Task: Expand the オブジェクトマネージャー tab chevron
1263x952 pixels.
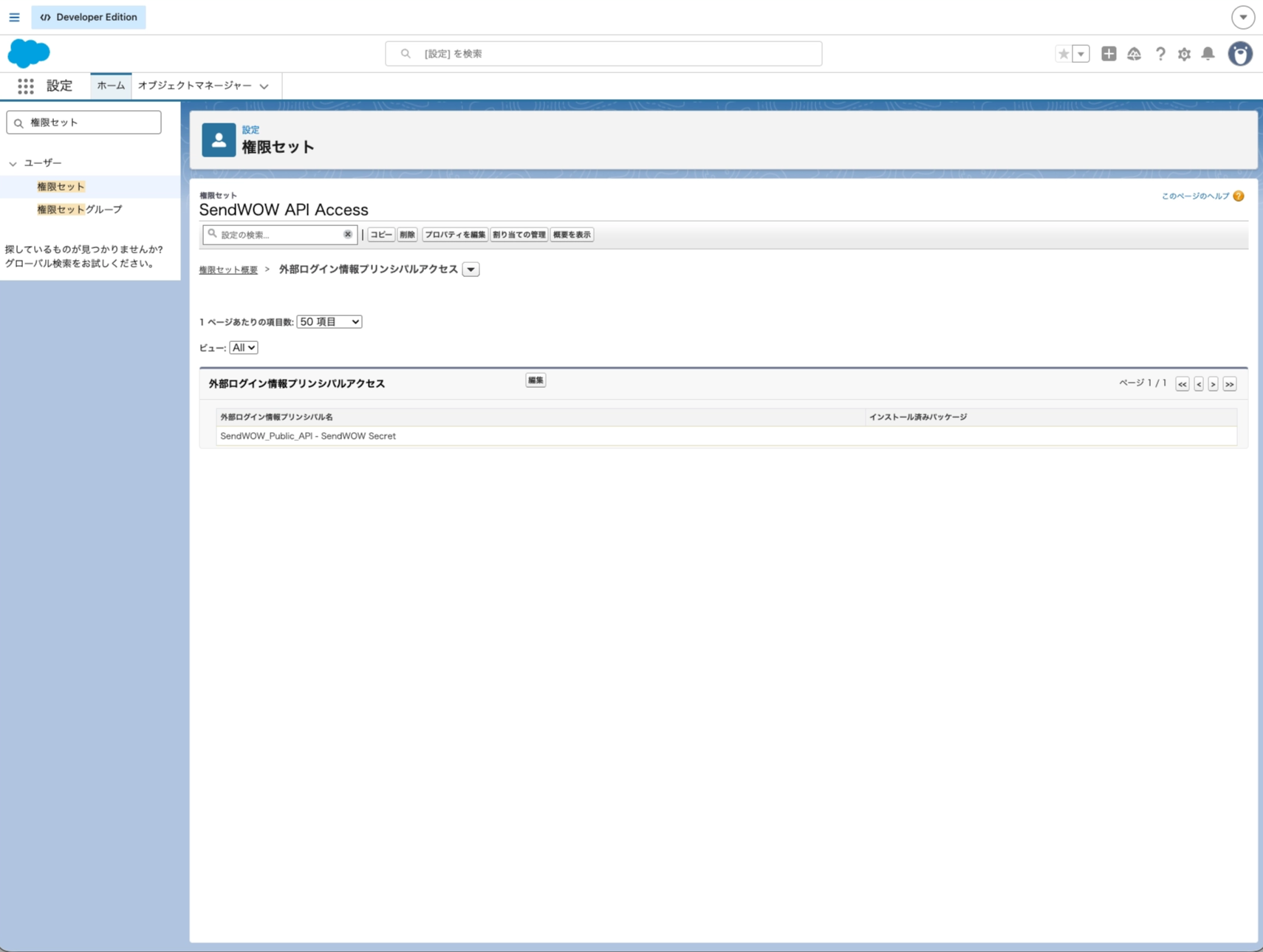Action: point(264,86)
